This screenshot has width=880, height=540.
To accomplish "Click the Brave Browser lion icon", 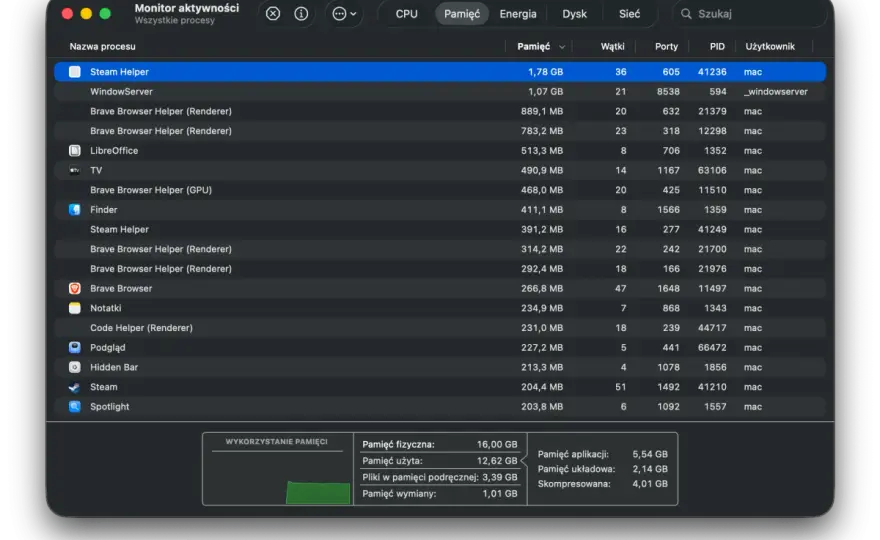I will (x=75, y=288).
